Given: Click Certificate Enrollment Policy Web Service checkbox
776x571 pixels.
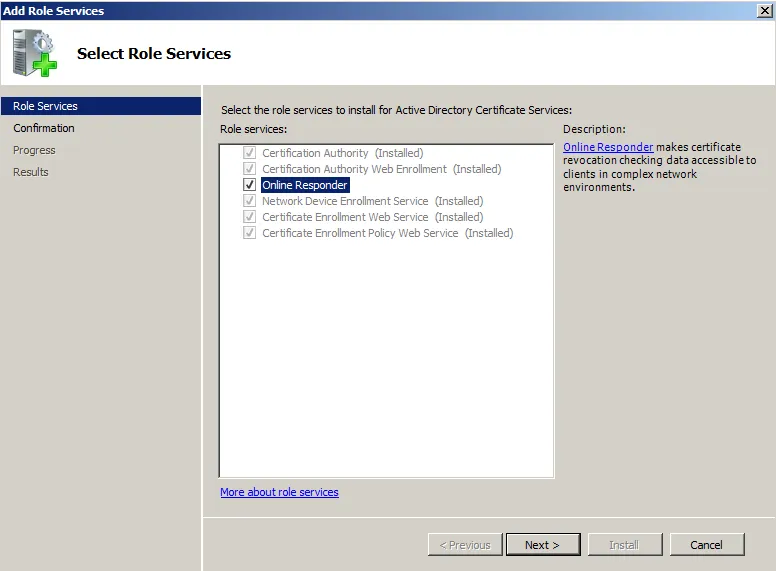Looking at the screenshot, I should click(250, 233).
